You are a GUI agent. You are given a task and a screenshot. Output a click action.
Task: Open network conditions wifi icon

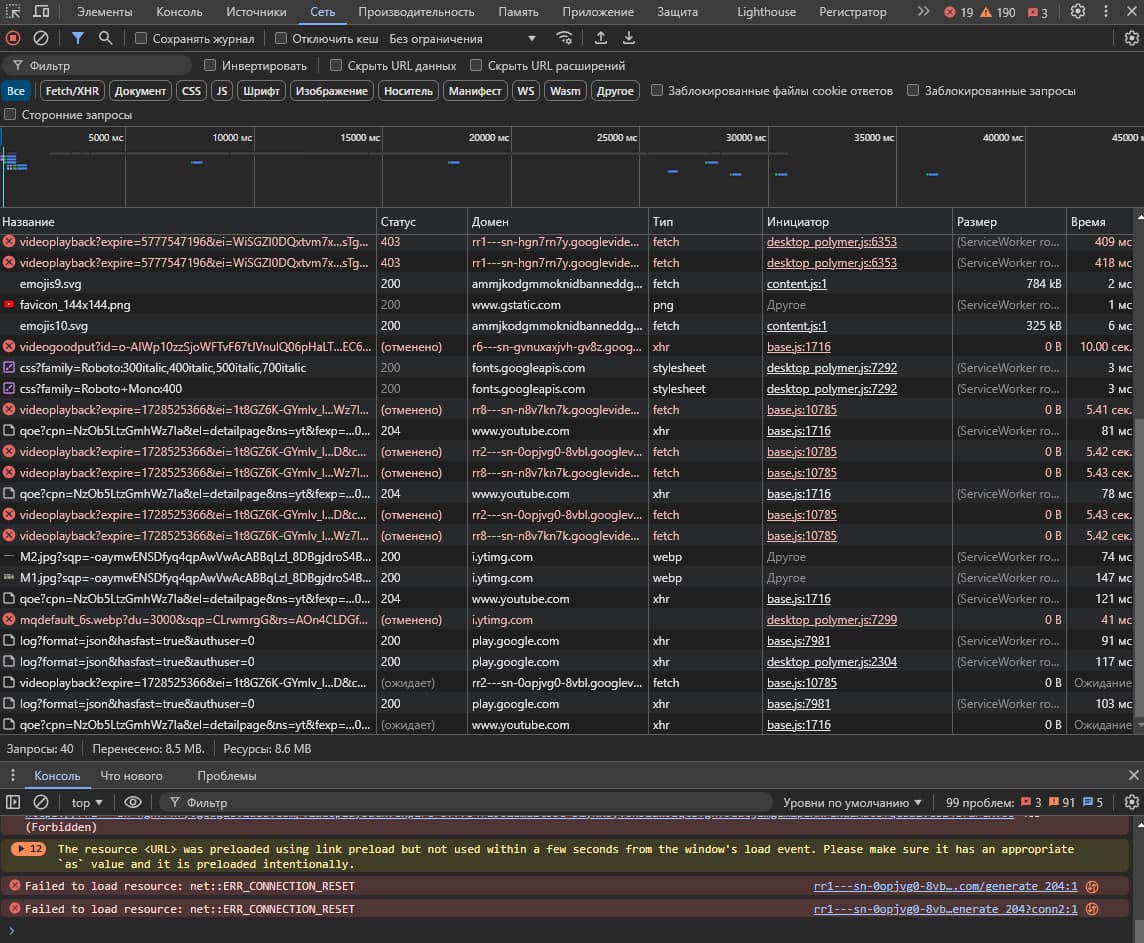click(564, 38)
